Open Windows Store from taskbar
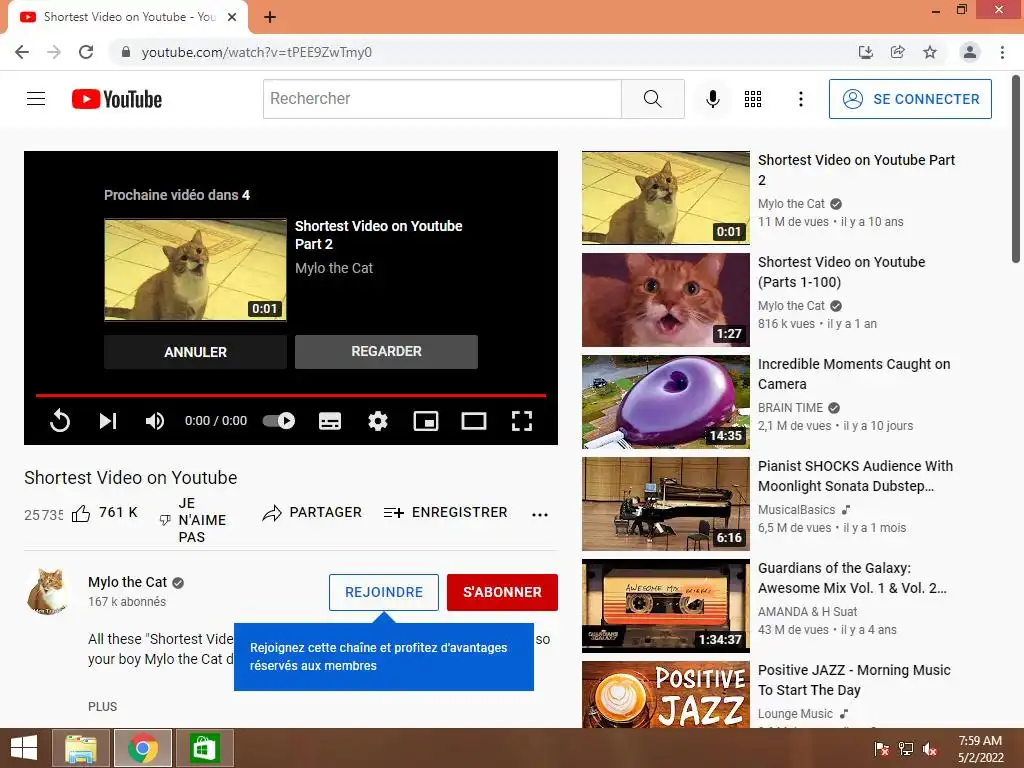This screenshot has height=768, width=1024. tap(204, 748)
